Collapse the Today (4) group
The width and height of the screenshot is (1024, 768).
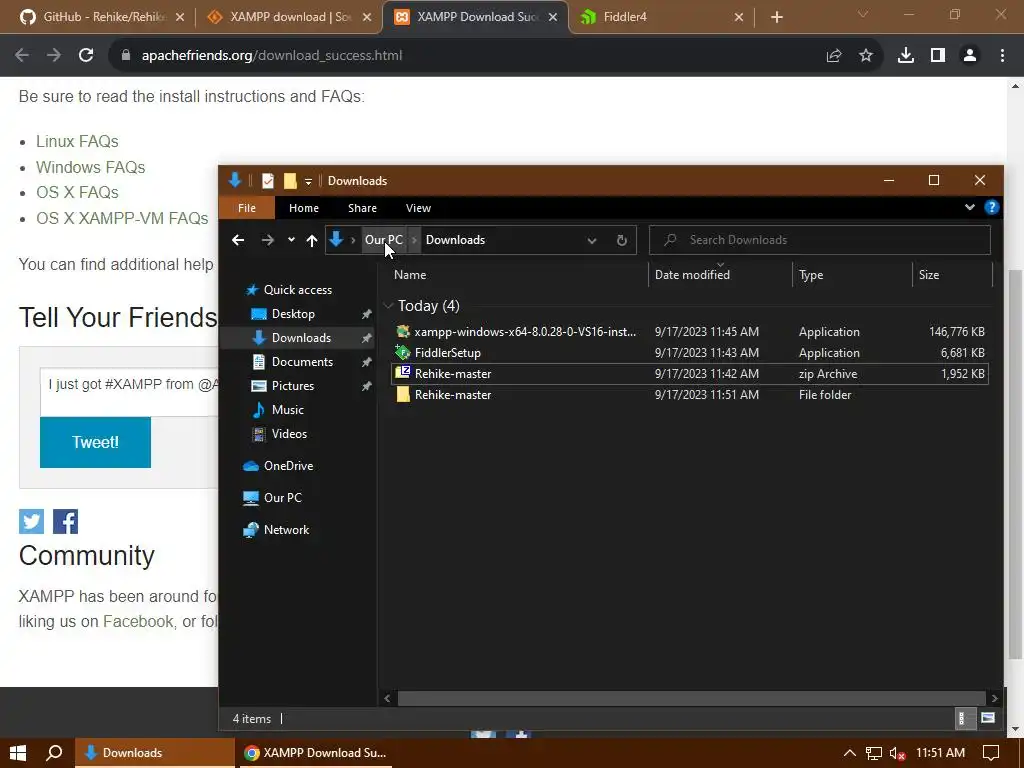pos(388,306)
